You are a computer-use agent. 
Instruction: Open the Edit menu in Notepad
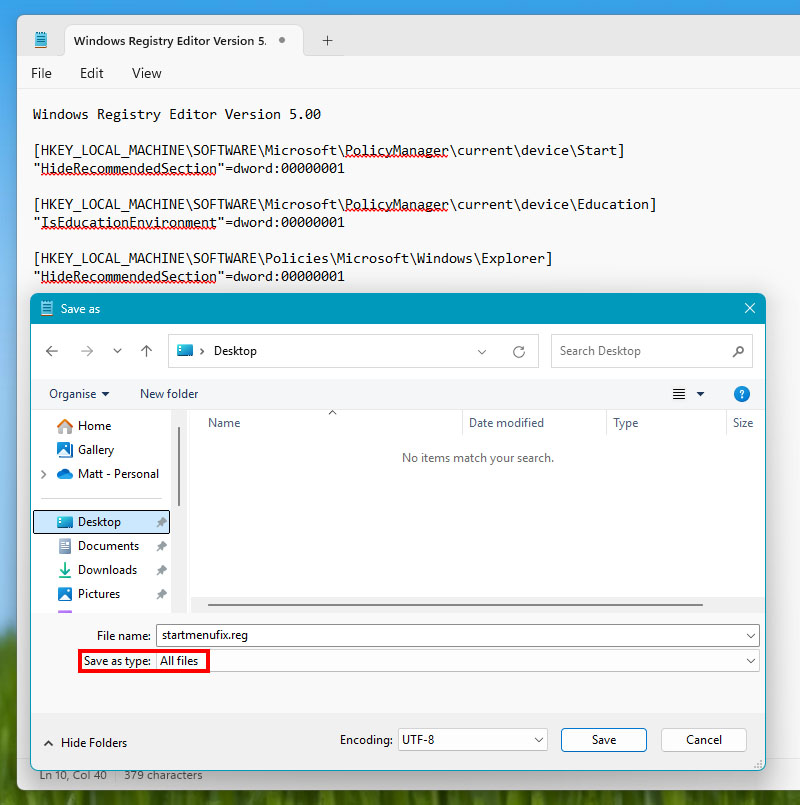(x=91, y=73)
